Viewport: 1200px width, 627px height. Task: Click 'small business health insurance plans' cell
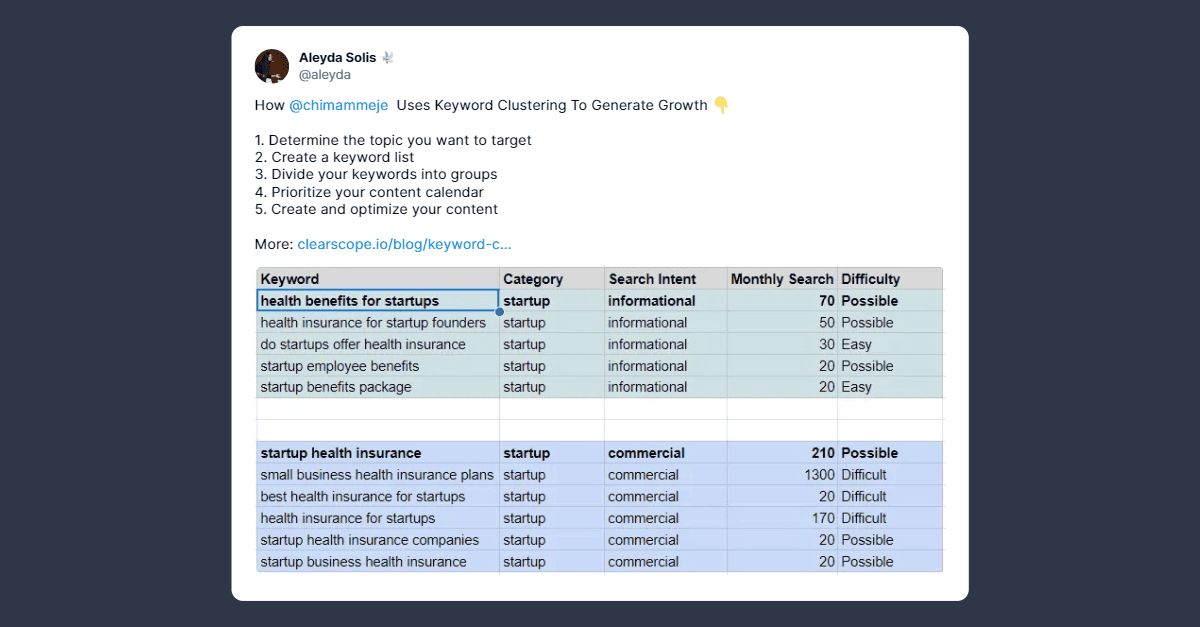[377, 475]
